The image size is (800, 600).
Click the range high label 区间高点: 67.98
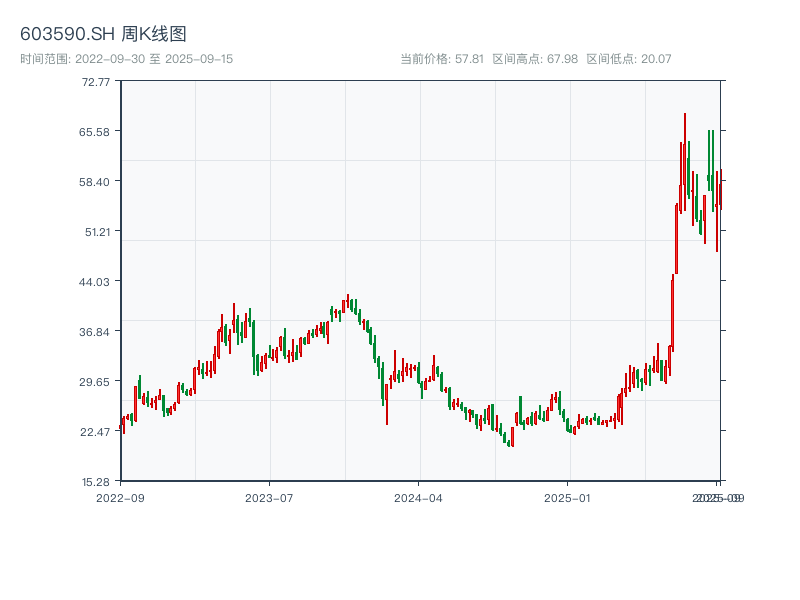tap(535, 59)
